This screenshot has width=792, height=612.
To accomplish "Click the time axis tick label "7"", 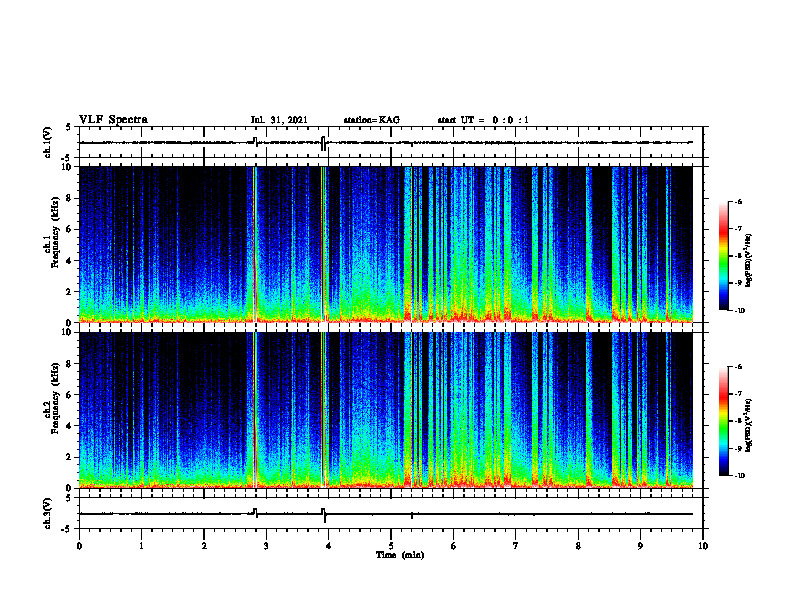I will [516, 546].
